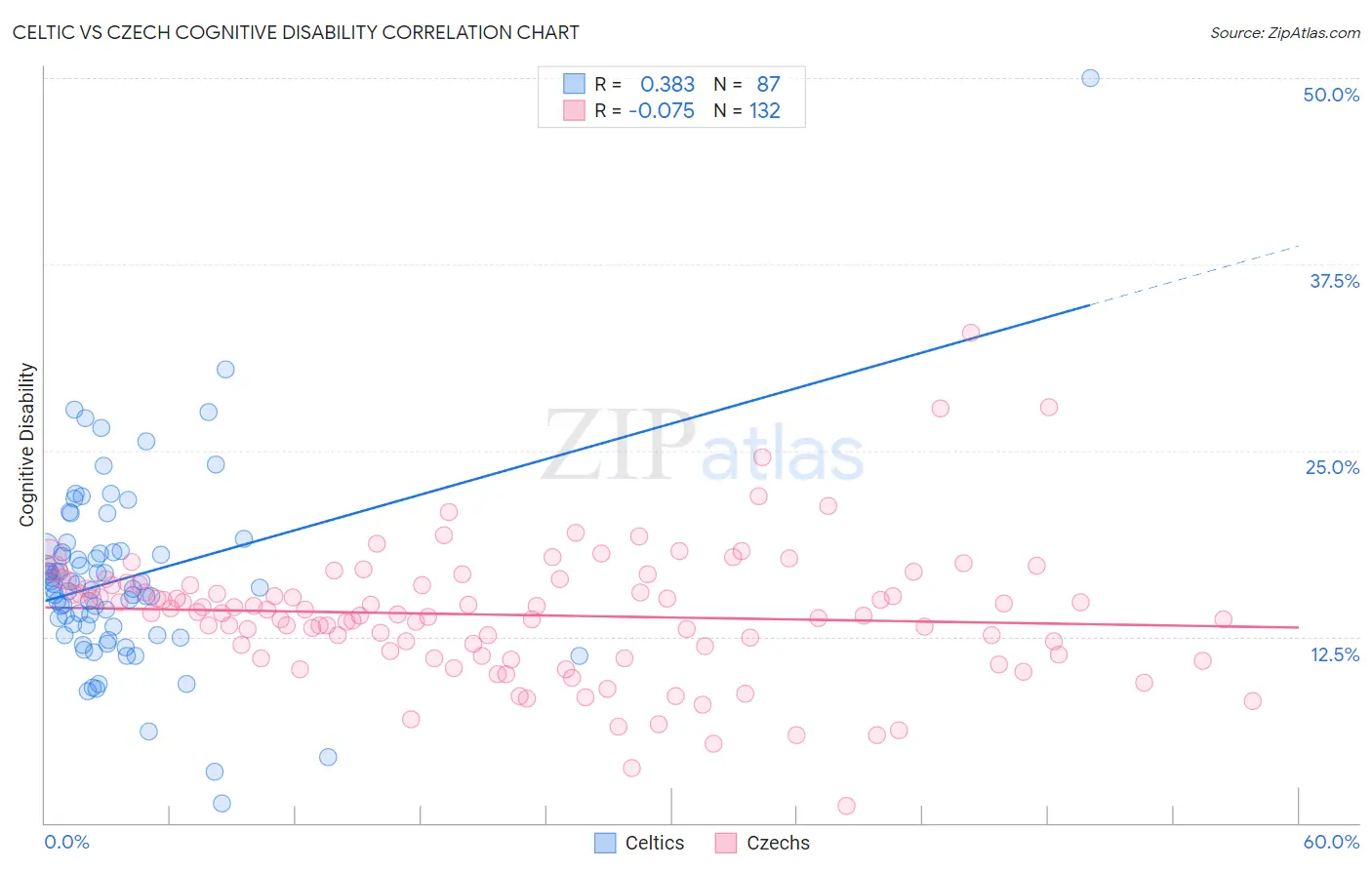Click the 12.5% y-axis tick label
The width and height of the screenshot is (1372, 870).
(x=1334, y=654)
